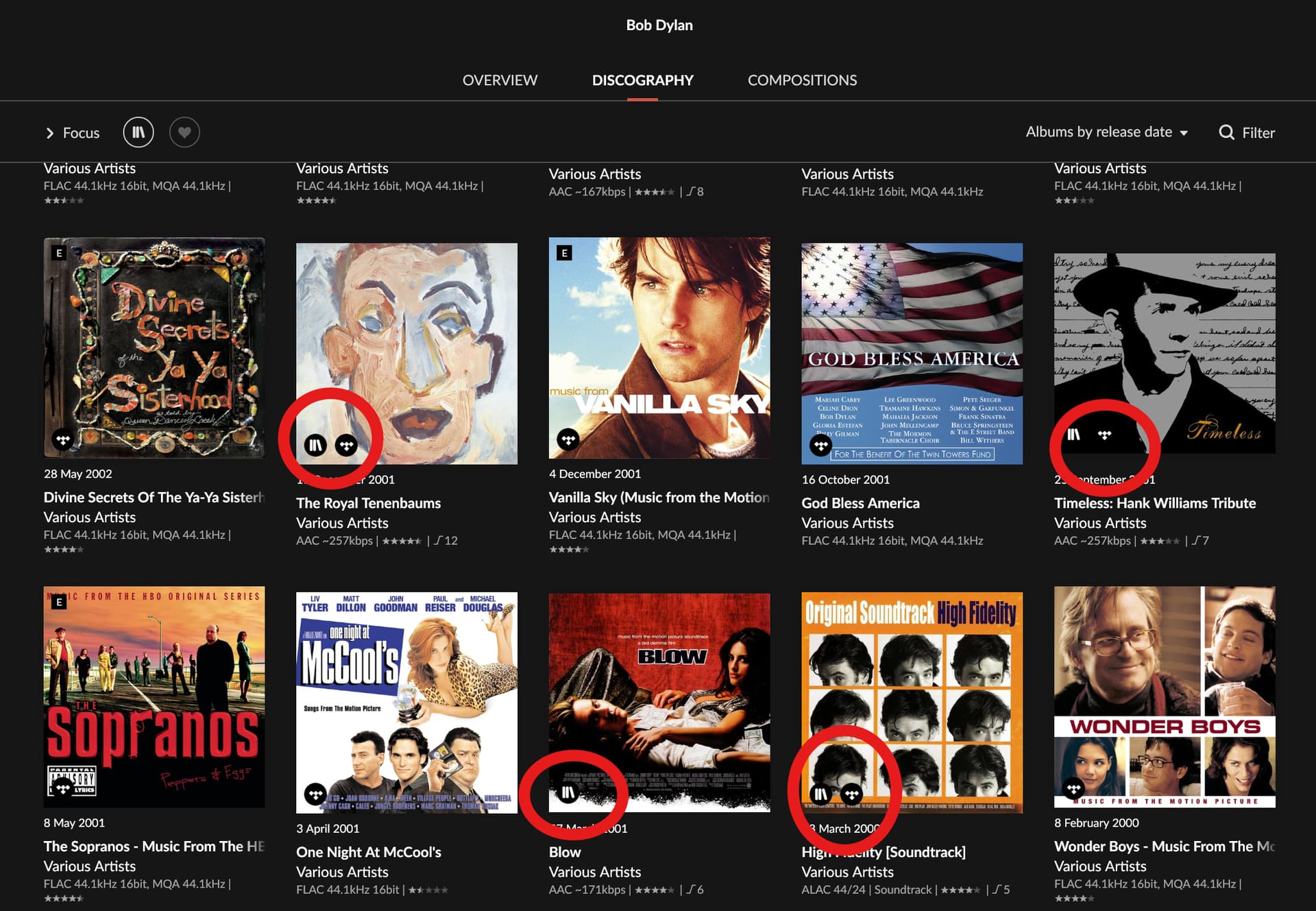Image resolution: width=1316 pixels, height=911 pixels.
Task: Click the TIDAL icon on Divine Secrets cover
Action: point(63,439)
